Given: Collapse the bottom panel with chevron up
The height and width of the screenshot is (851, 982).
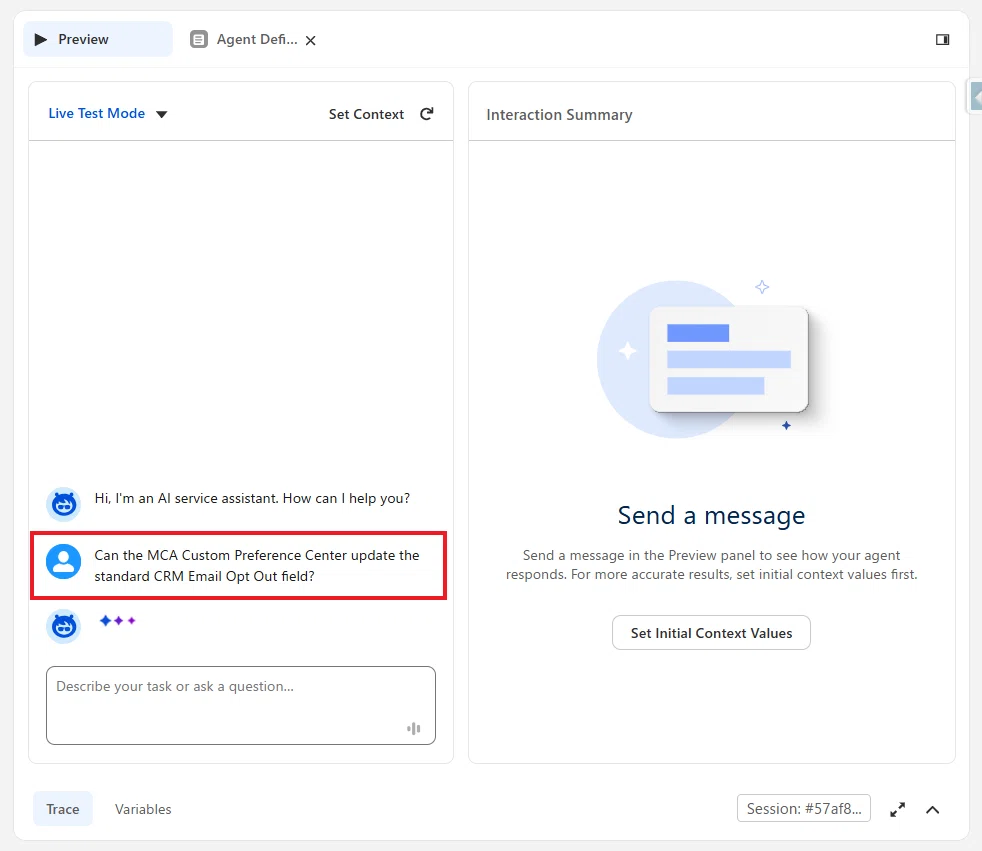Looking at the screenshot, I should [x=933, y=810].
